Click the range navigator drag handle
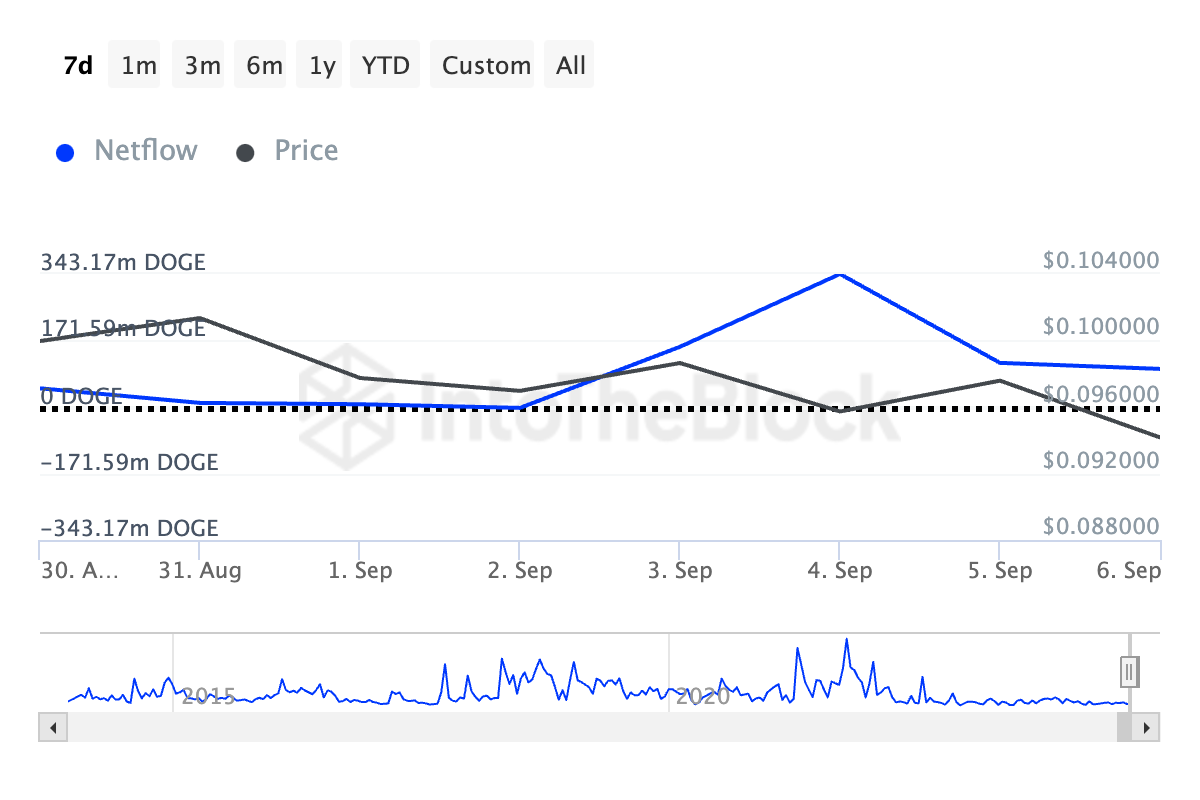 coord(1129,671)
